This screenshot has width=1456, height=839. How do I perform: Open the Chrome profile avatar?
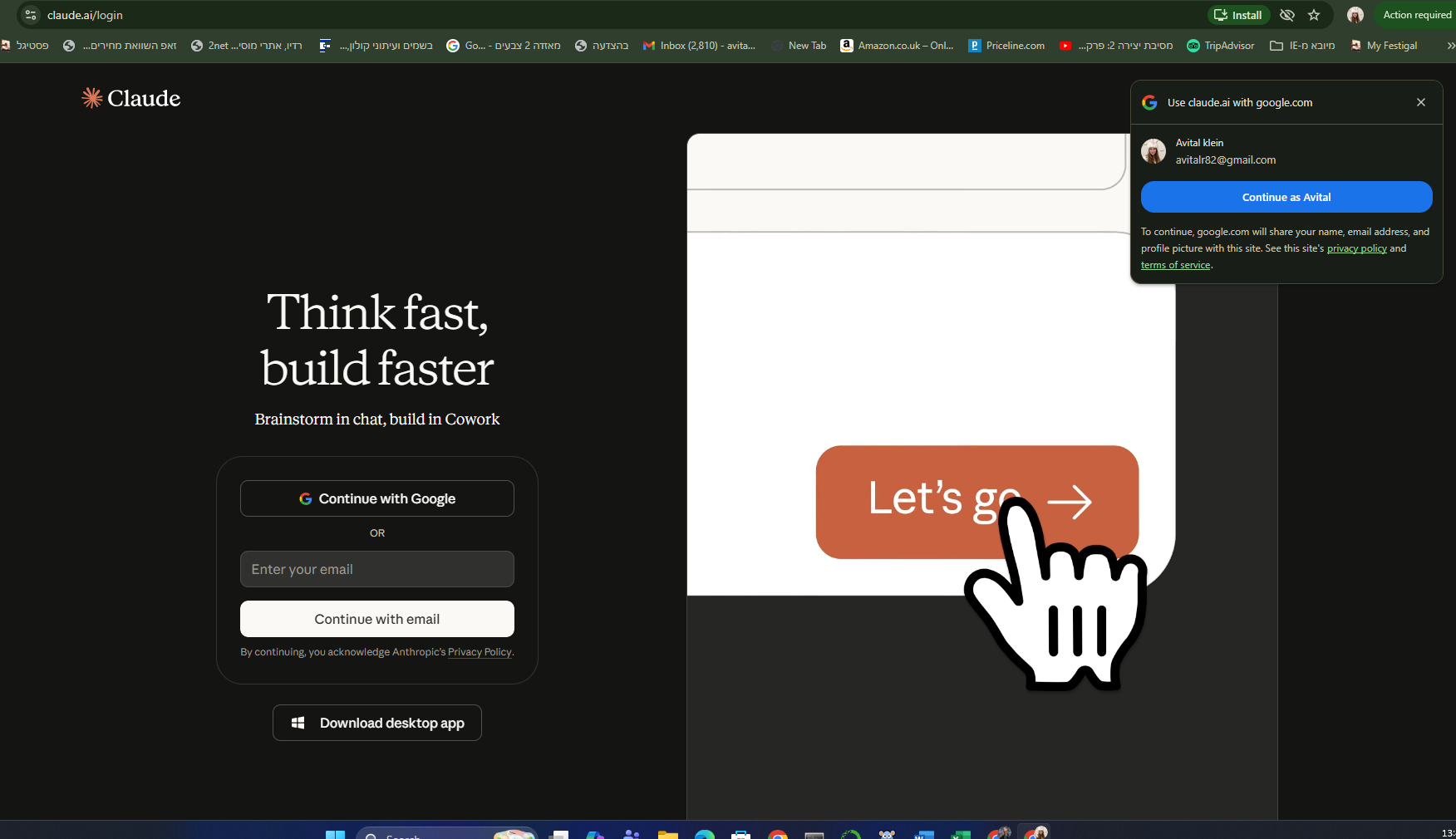click(1355, 15)
